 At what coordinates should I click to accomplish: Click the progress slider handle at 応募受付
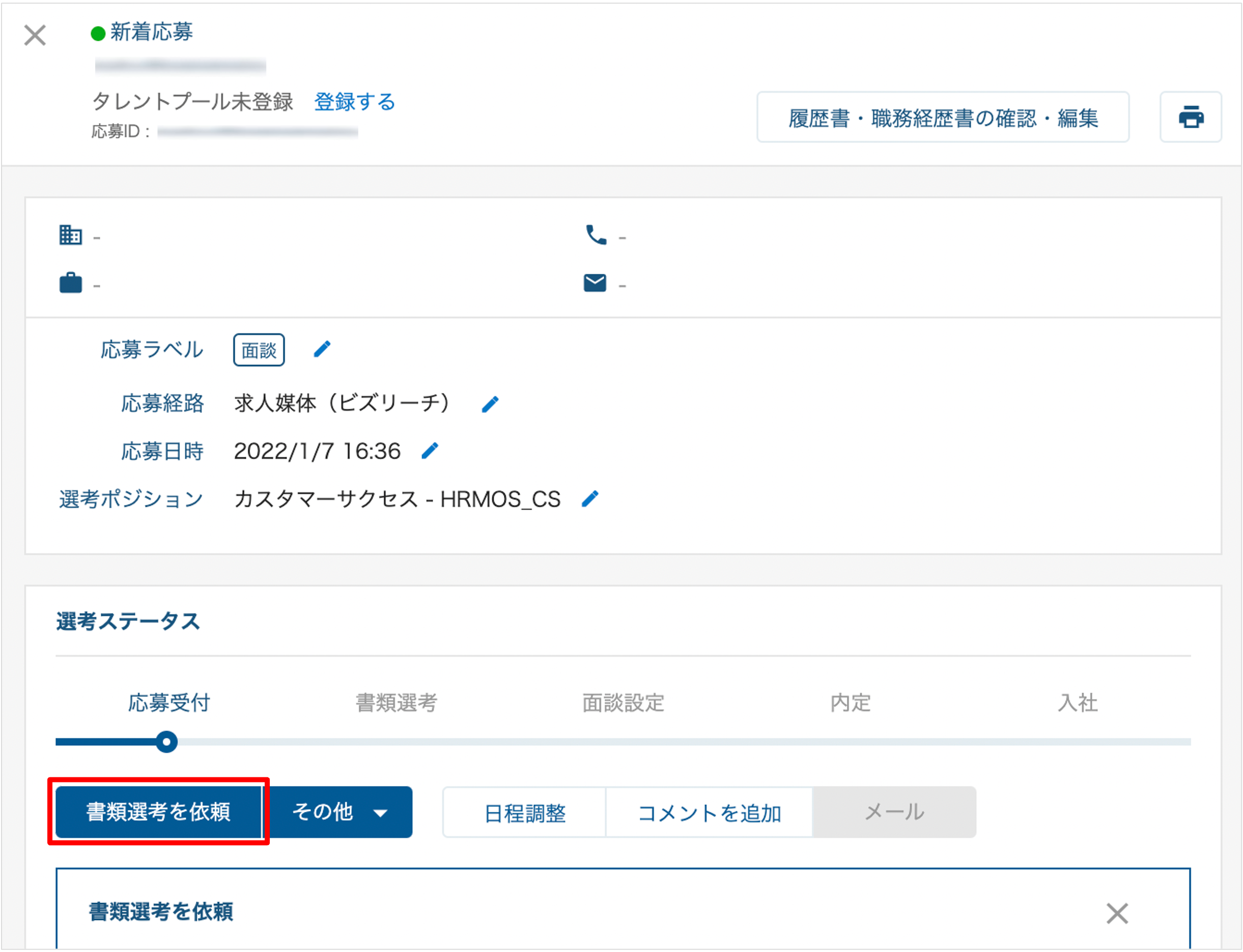(166, 742)
